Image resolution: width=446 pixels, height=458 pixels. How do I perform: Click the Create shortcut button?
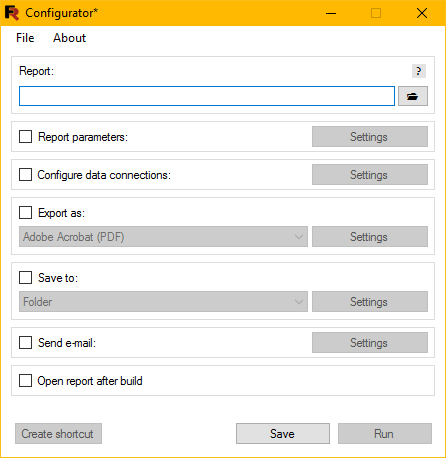[x=58, y=434]
